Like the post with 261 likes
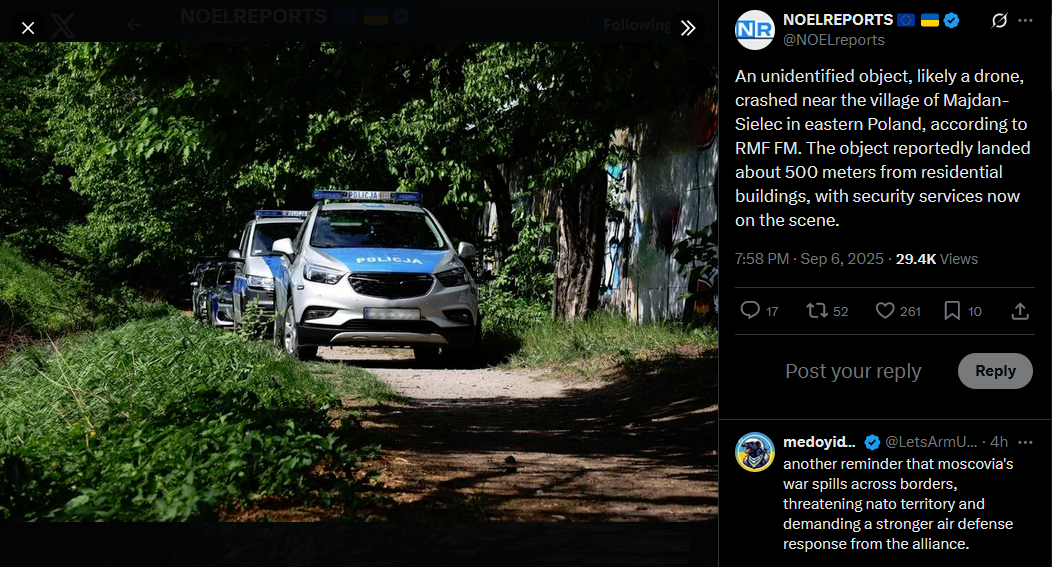This screenshot has height=567, width=1052. coord(898,311)
